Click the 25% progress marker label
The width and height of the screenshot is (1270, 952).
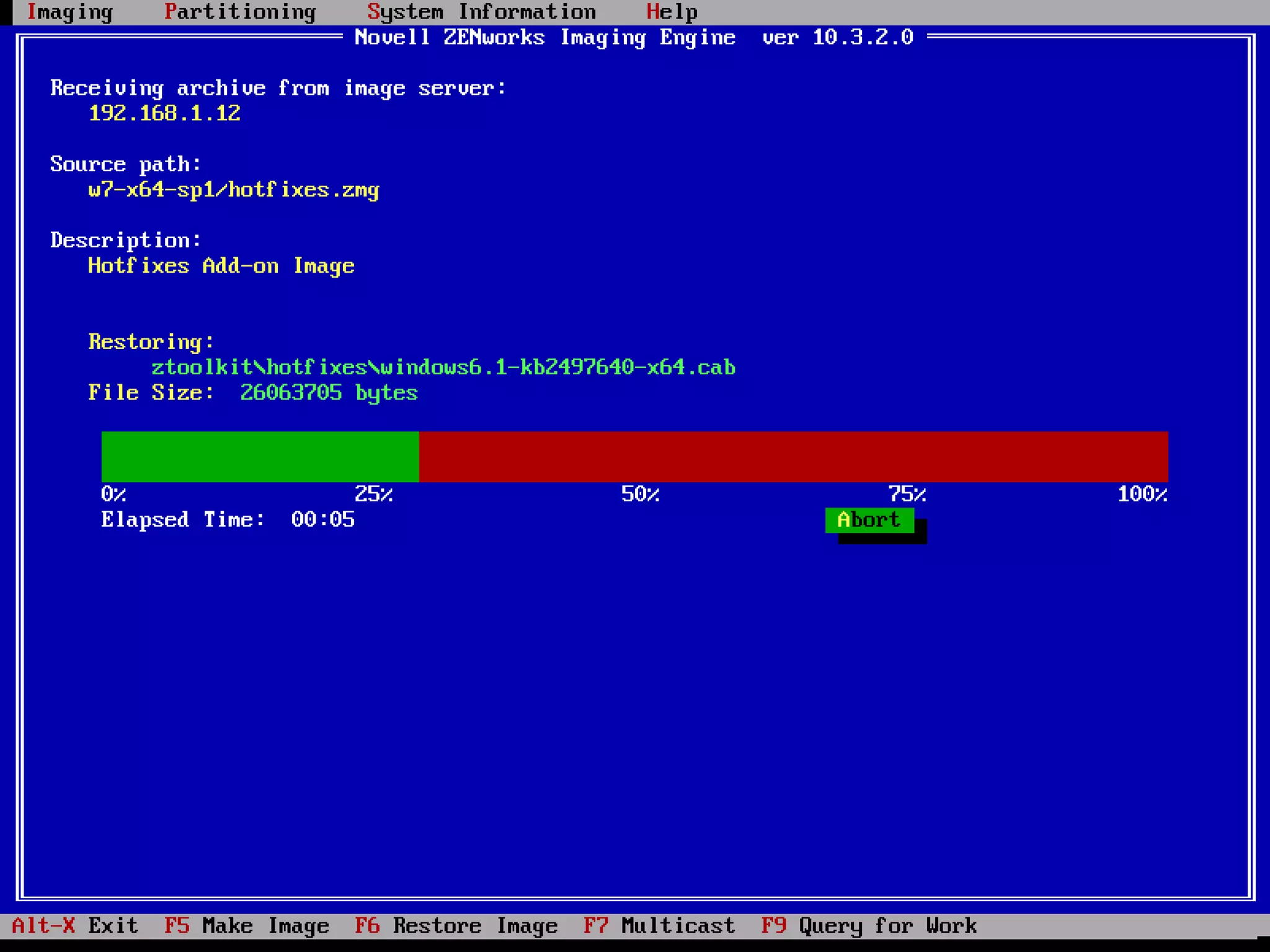click(x=373, y=494)
